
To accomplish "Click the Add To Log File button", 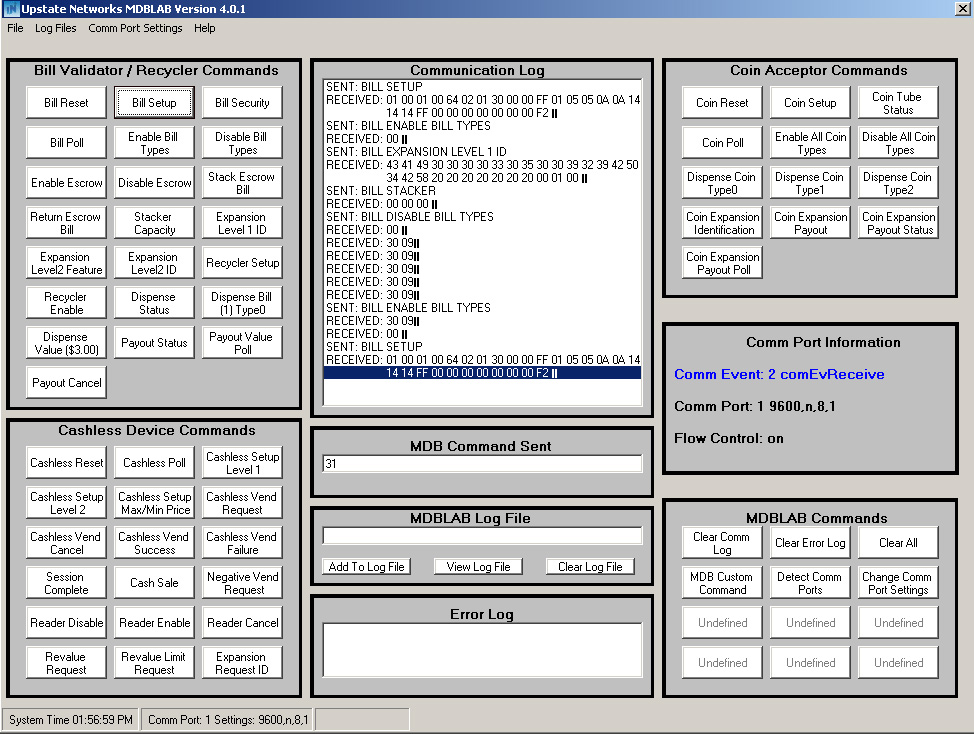I will point(366,566).
